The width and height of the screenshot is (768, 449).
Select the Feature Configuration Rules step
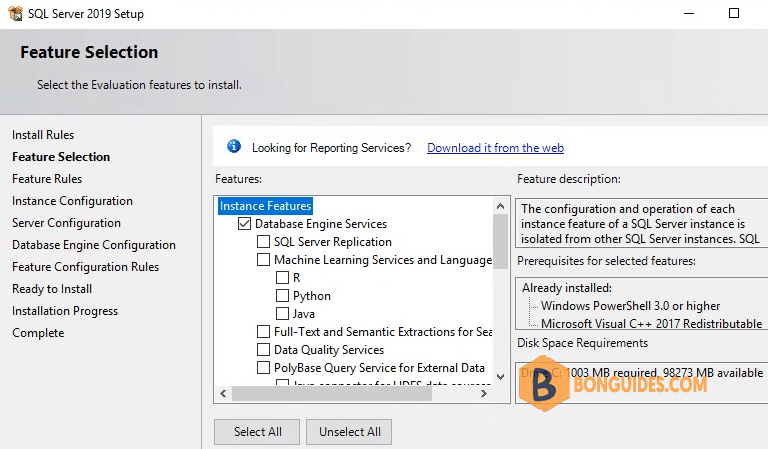coord(86,267)
